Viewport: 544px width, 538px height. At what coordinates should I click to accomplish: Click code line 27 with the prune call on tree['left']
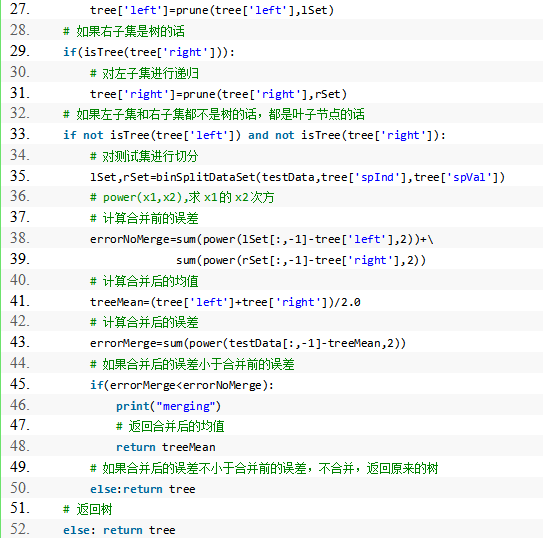[x=212, y=10]
